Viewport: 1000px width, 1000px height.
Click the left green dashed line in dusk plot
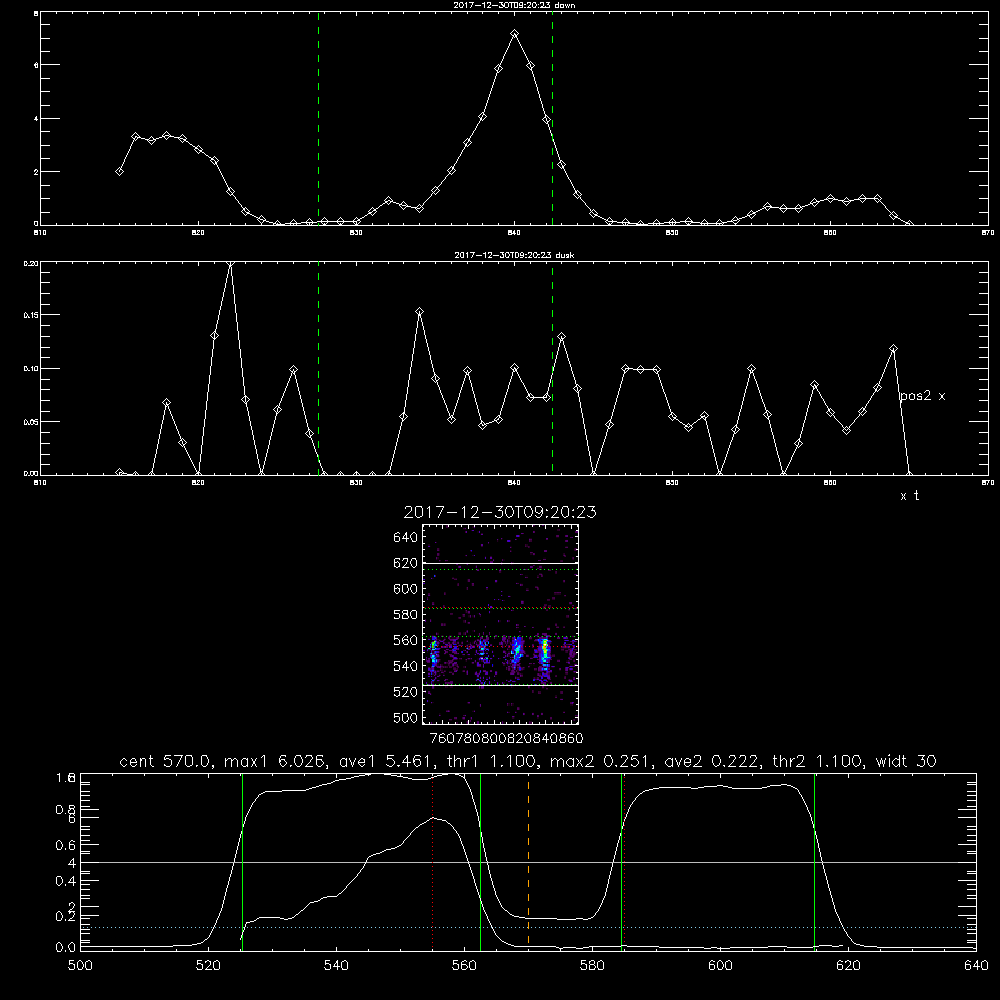pos(318,369)
